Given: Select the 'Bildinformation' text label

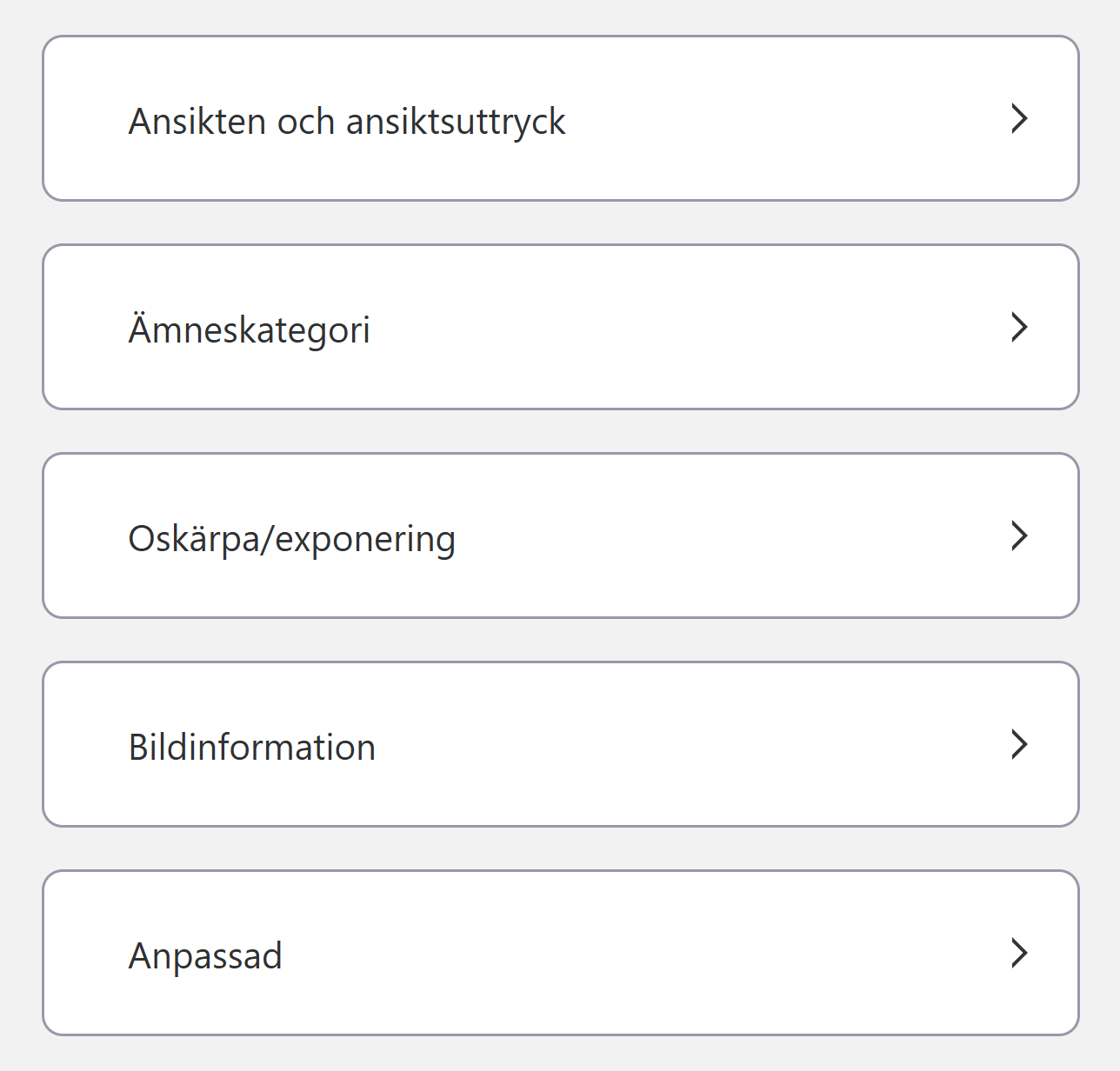Looking at the screenshot, I should coord(251,748).
